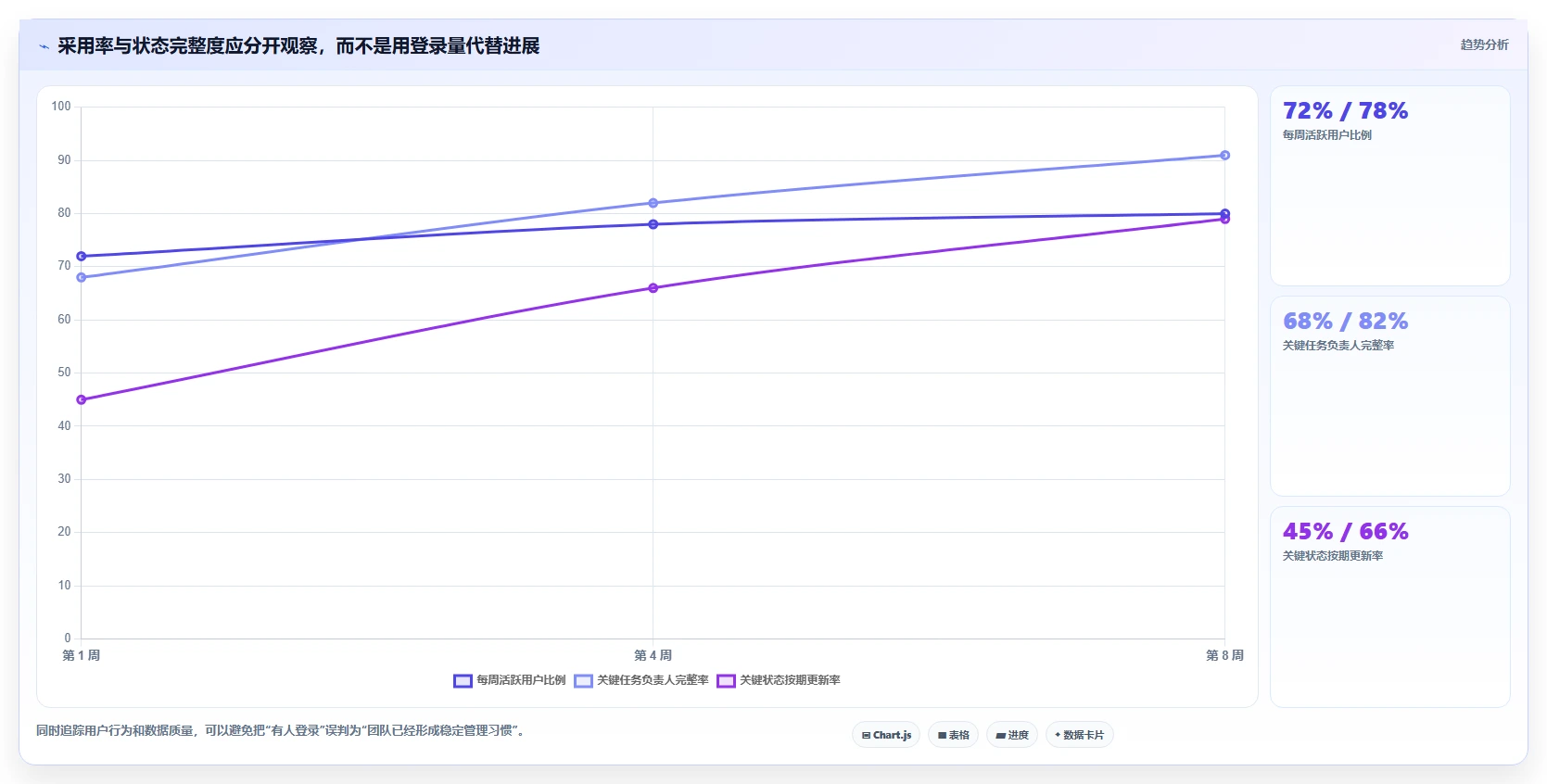Viewport: 1547px width, 784px height.
Task: Select the 第 1 周 point on 关键任务负责人完整率 line
Action: click(82, 278)
